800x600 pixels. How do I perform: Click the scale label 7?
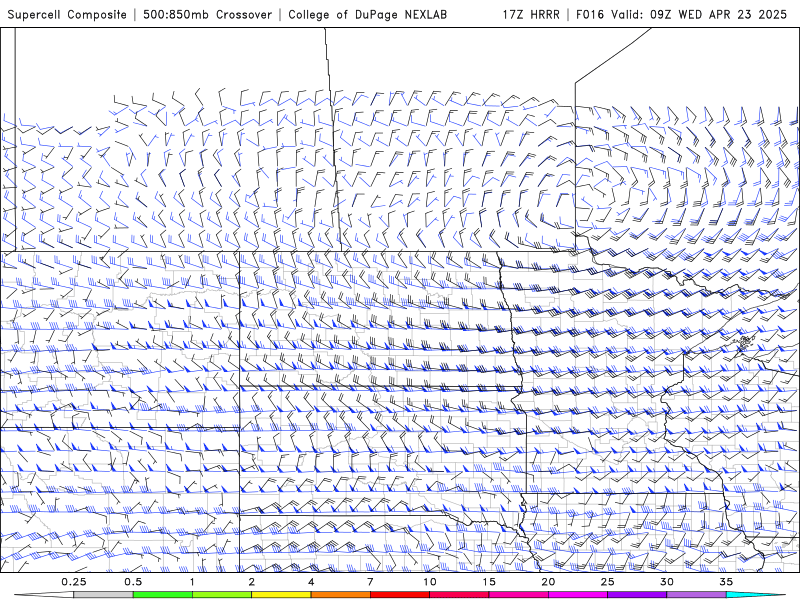click(370, 582)
